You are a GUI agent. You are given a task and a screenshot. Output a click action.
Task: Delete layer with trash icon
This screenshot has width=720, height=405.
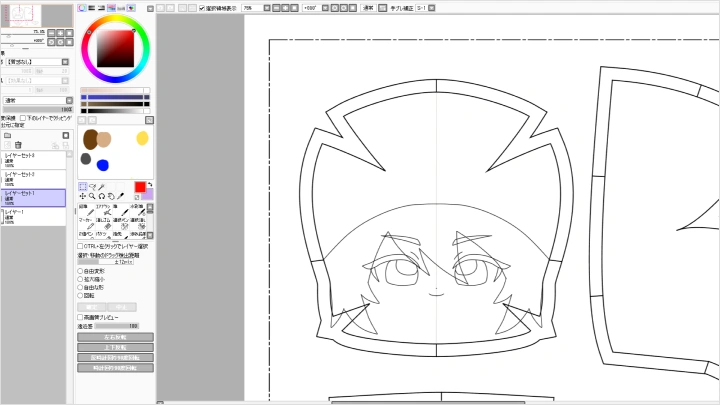pos(18,145)
